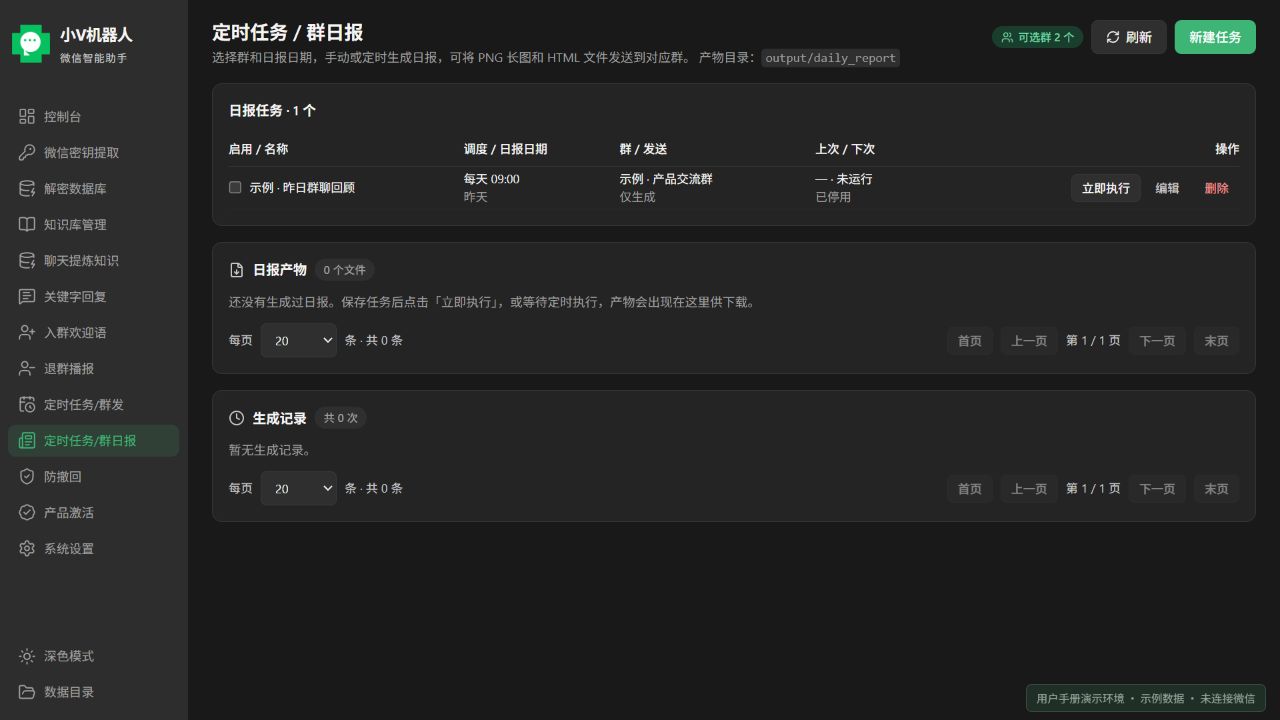The image size is (1280, 720).
Task: Click the output/daily_report path label
Action: coord(831,58)
